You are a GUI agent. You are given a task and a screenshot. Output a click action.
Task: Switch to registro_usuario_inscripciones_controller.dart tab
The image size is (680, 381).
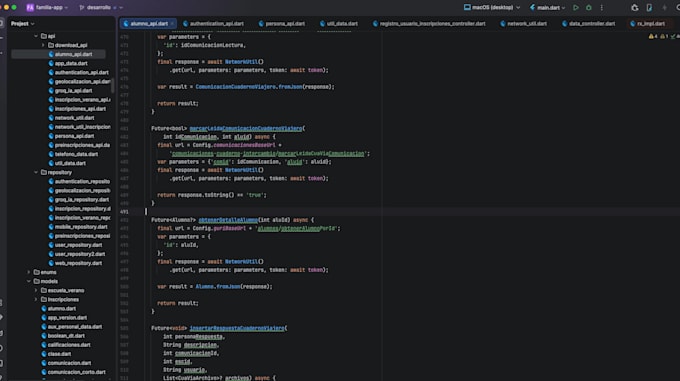[x=429, y=23]
